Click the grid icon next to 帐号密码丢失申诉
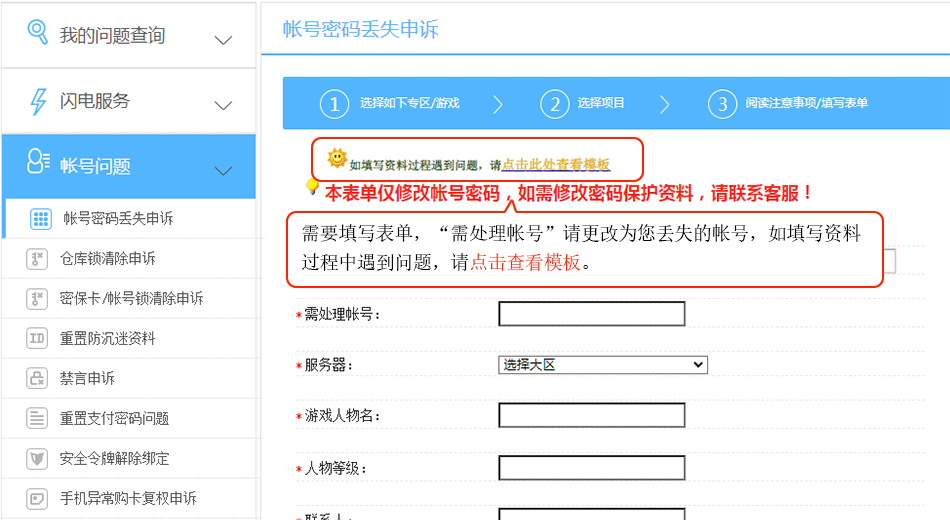Image resolution: width=950 pixels, height=520 pixels. click(41, 219)
